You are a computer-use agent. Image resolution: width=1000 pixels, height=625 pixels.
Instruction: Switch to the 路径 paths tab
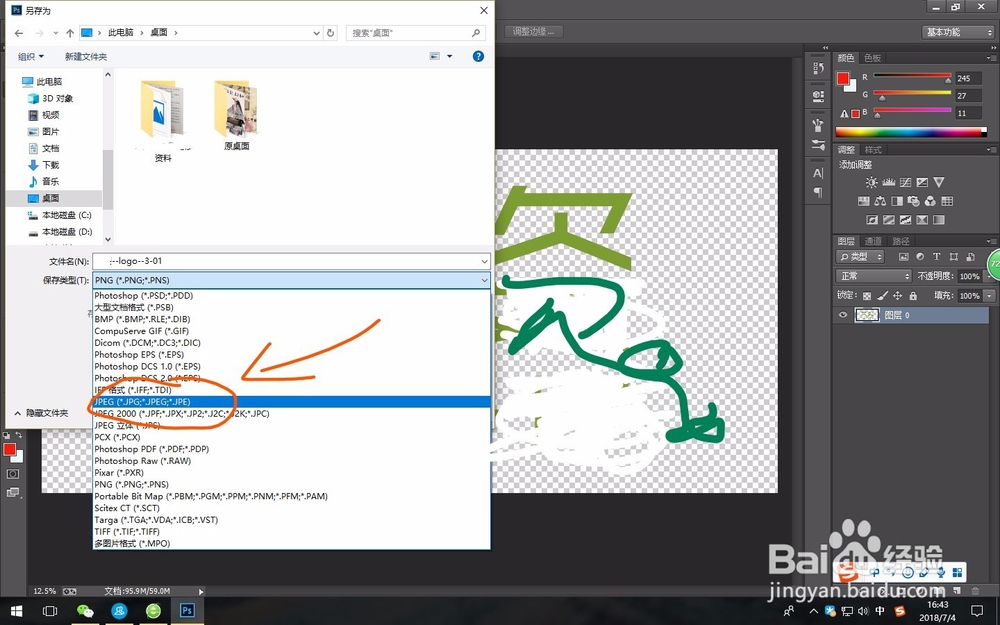coord(901,241)
